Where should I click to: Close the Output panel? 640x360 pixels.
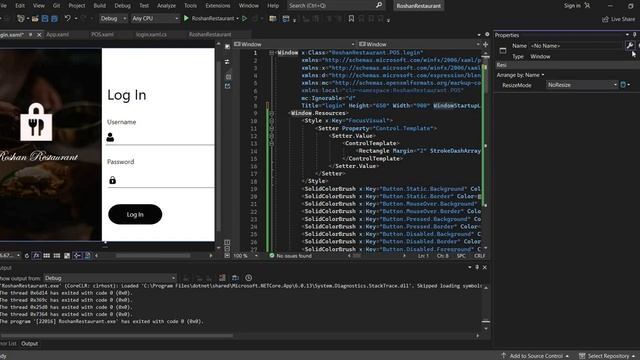click(x=484, y=267)
